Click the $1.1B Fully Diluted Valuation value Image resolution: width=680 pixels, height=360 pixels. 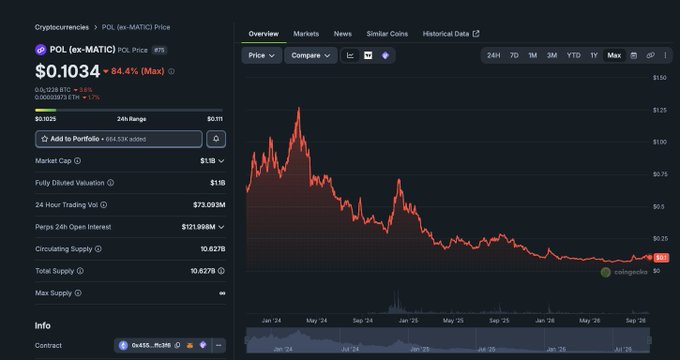point(218,183)
